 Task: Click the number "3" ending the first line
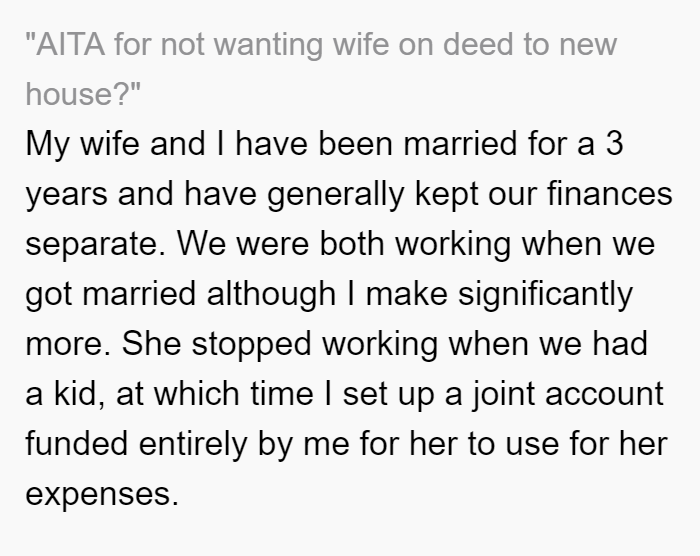click(614, 143)
